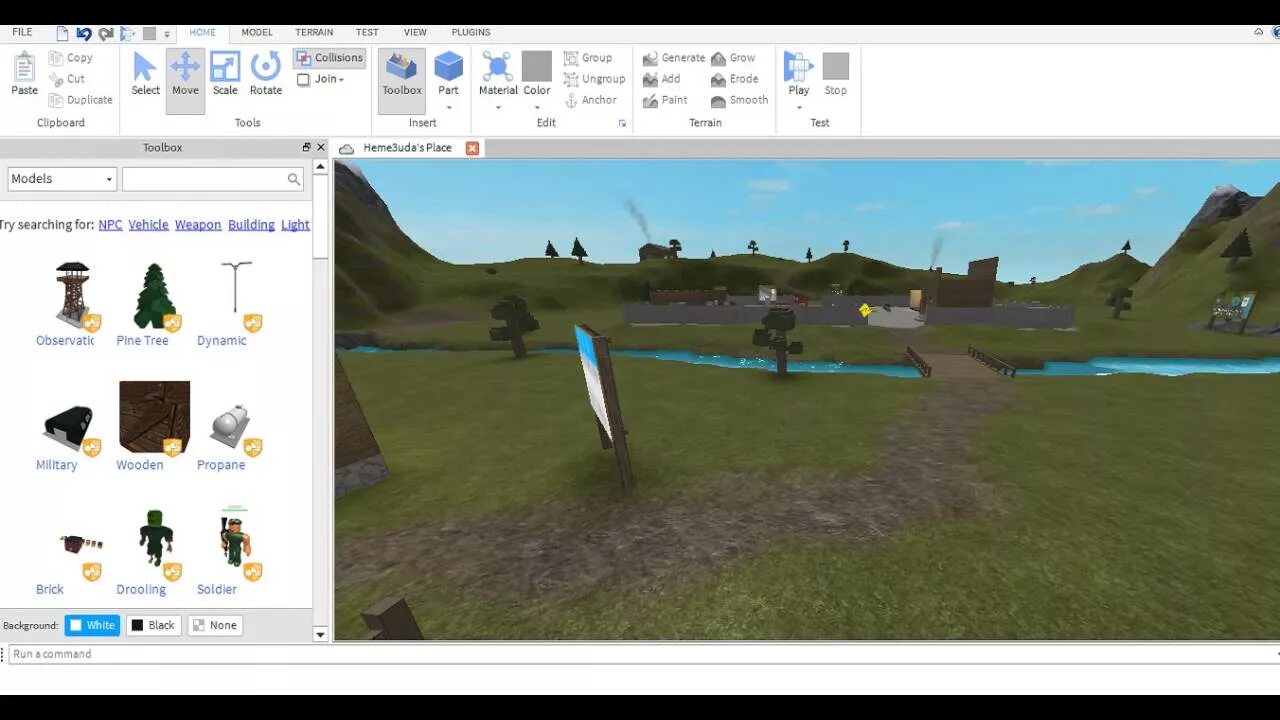Click the Undo arrow in quick access bar
1280x720 pixels.
tap(84, 34)
